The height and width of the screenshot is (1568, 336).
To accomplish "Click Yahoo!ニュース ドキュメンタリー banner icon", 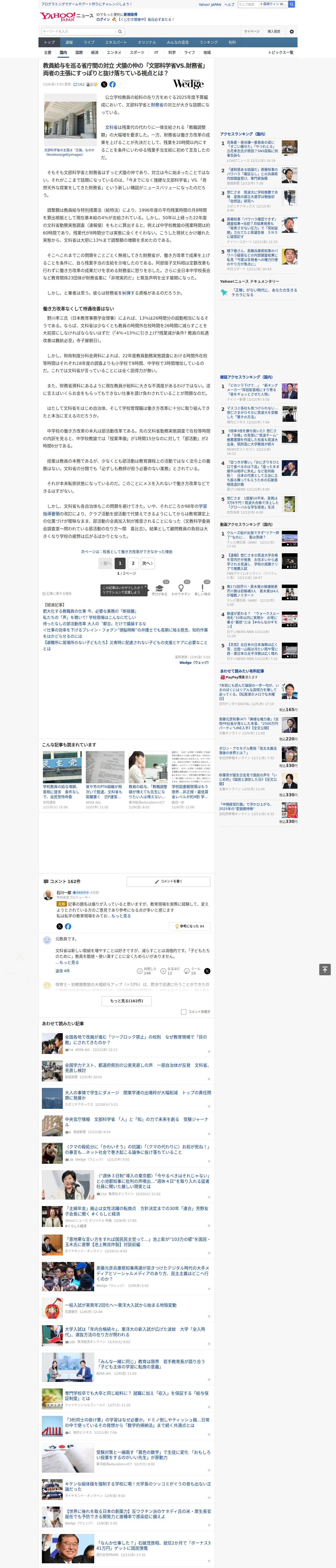I will tap(224, 292).
